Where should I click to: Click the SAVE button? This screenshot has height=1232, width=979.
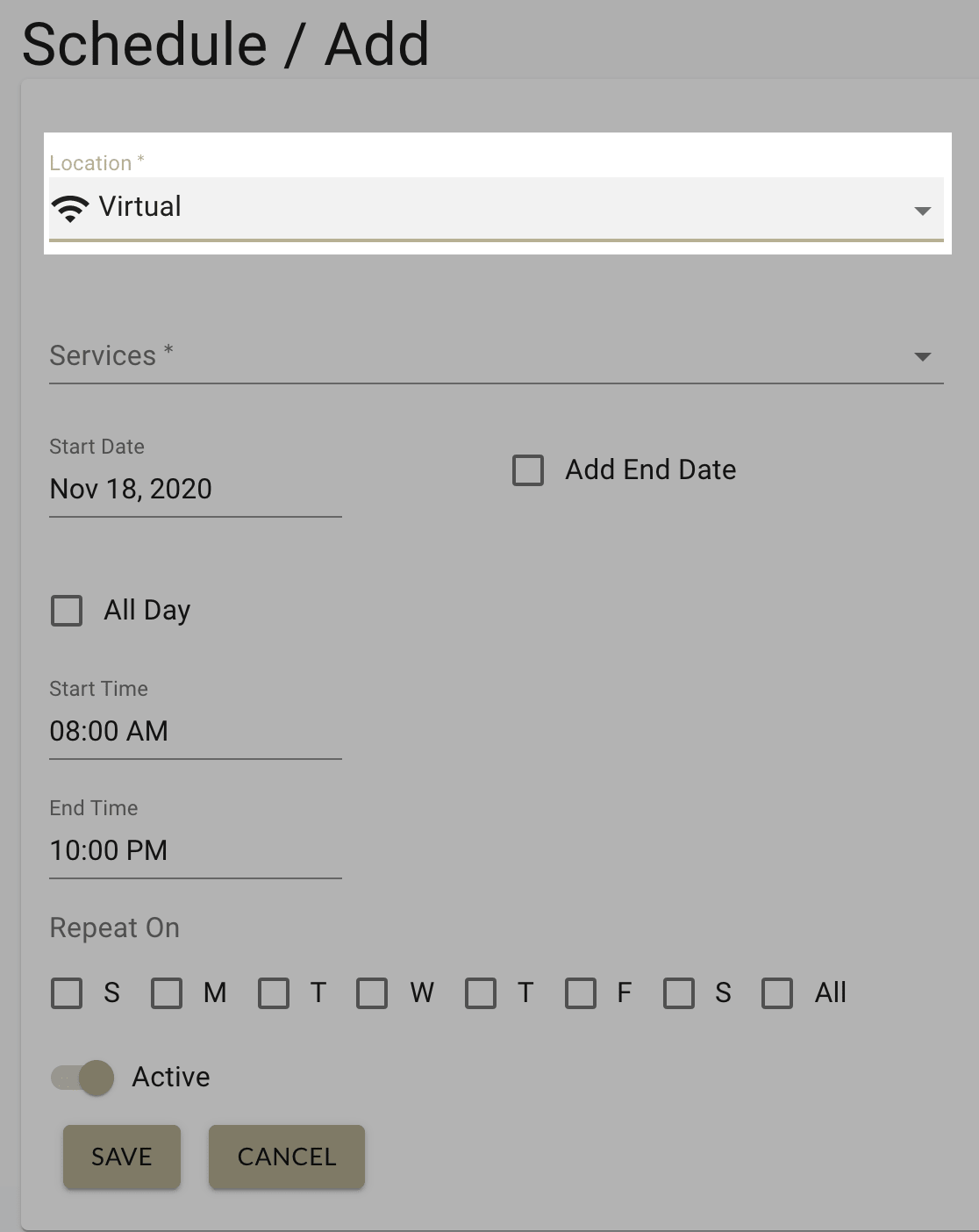point(121,1157)
